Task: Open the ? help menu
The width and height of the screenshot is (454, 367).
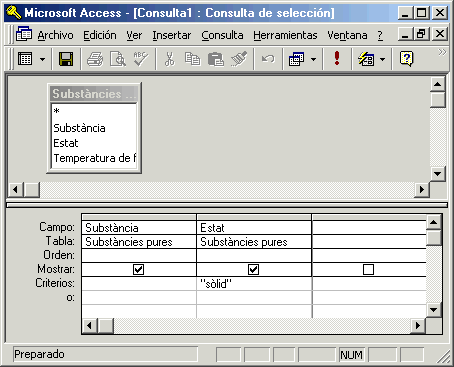Action: point(380,35)
